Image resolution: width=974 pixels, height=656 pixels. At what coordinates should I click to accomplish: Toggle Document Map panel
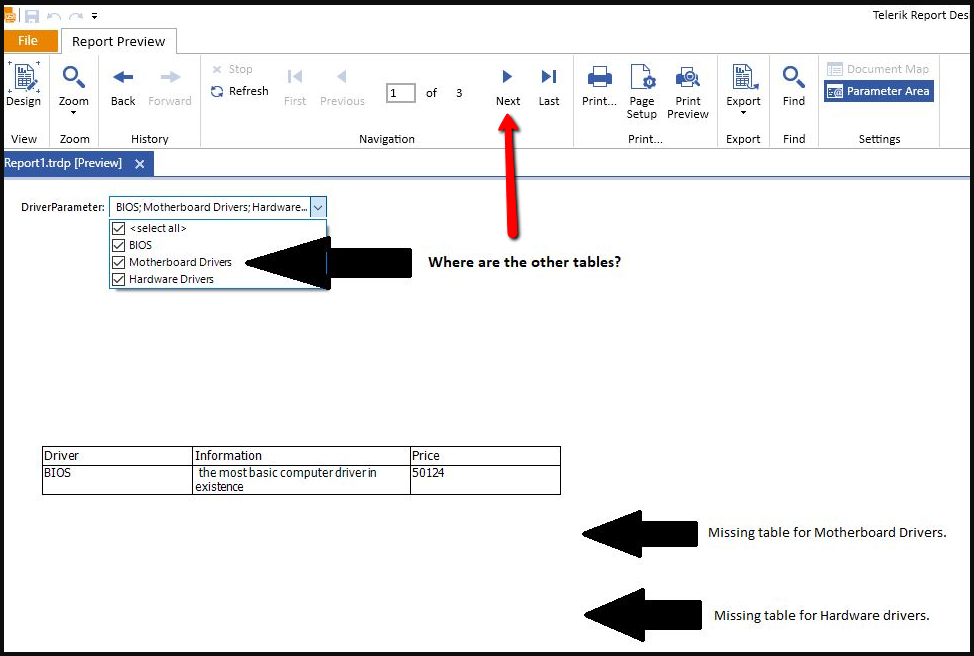tap(878, 69)
